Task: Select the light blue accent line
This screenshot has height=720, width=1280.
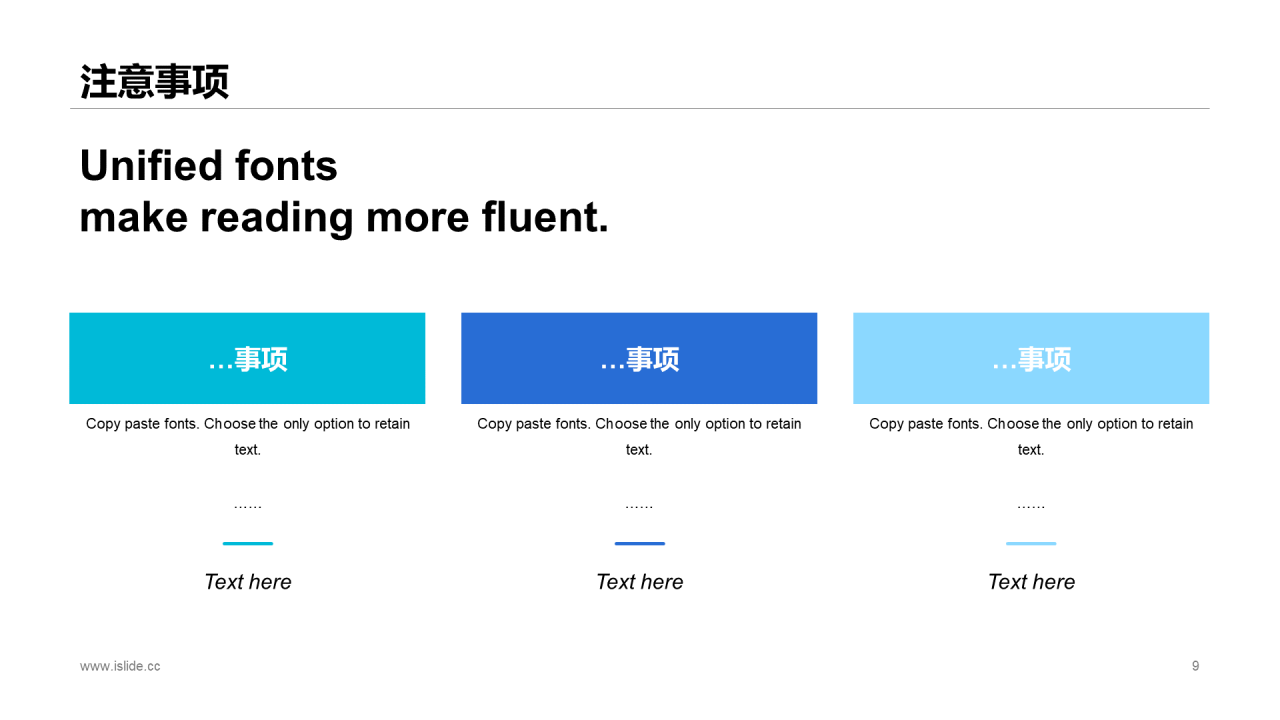Action: tap(1031, 543)
